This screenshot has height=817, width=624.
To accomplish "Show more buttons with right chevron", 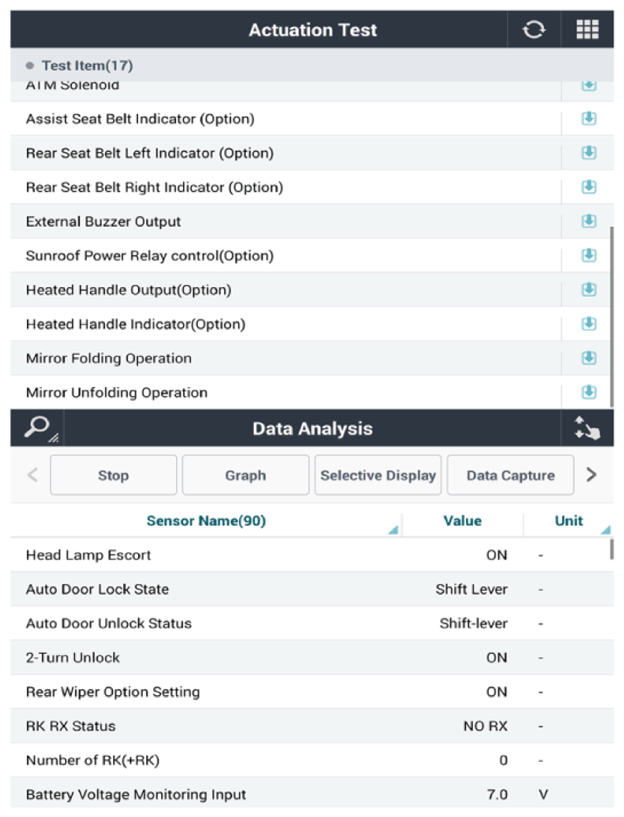I will tap(591, 475).
